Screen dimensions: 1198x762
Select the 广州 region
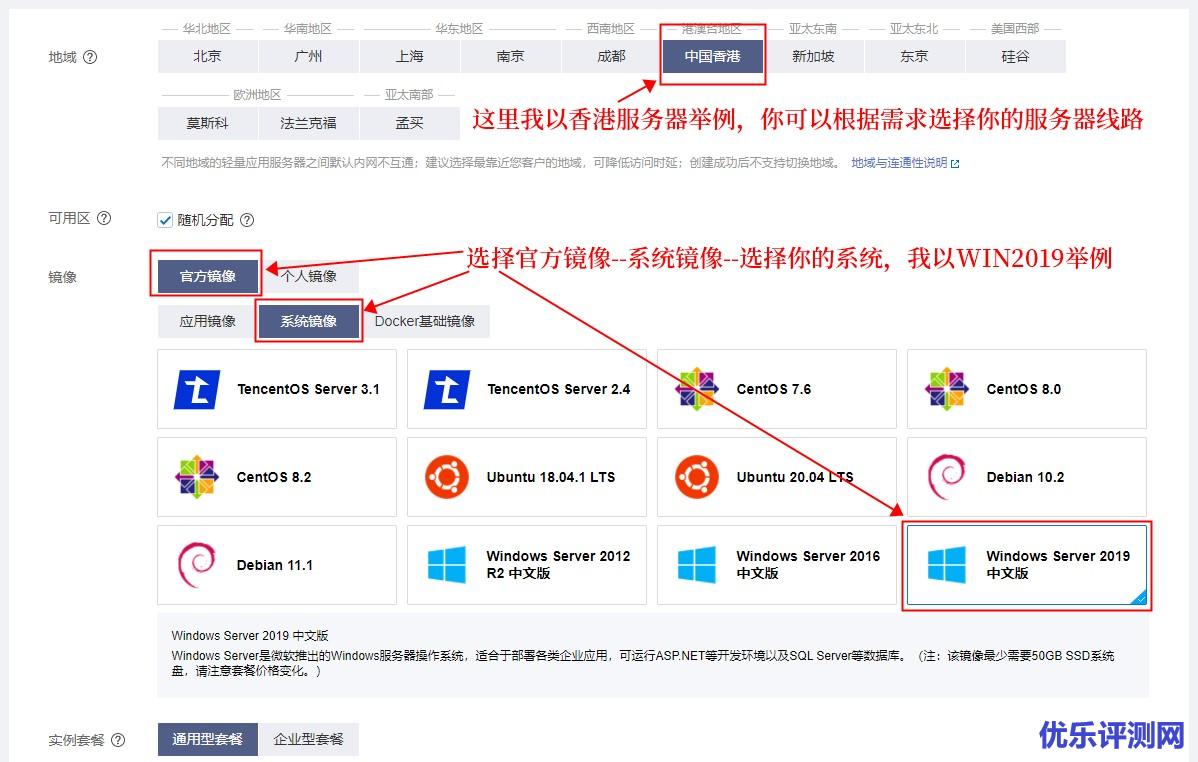pos(309,57)
